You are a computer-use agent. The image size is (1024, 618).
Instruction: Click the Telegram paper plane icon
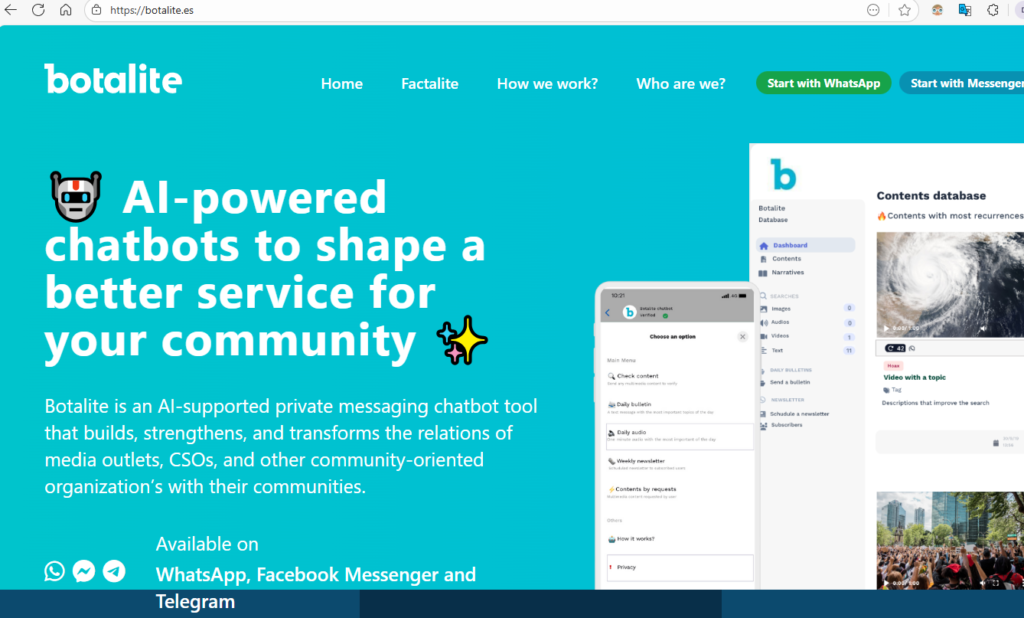pos(115,571)
